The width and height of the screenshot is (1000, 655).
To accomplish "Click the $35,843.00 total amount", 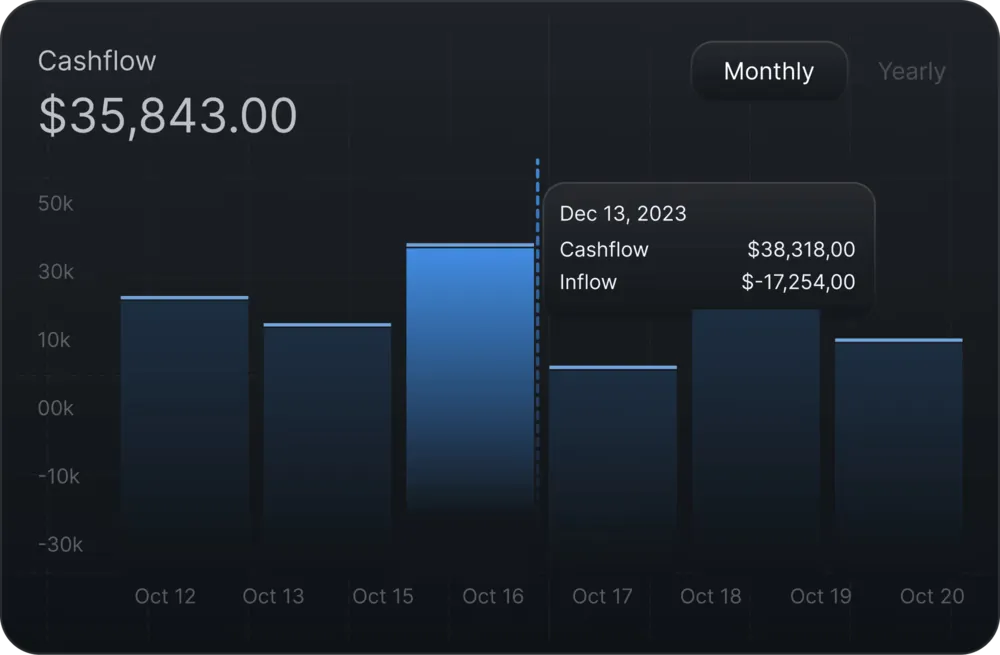I will pos(168,115).
